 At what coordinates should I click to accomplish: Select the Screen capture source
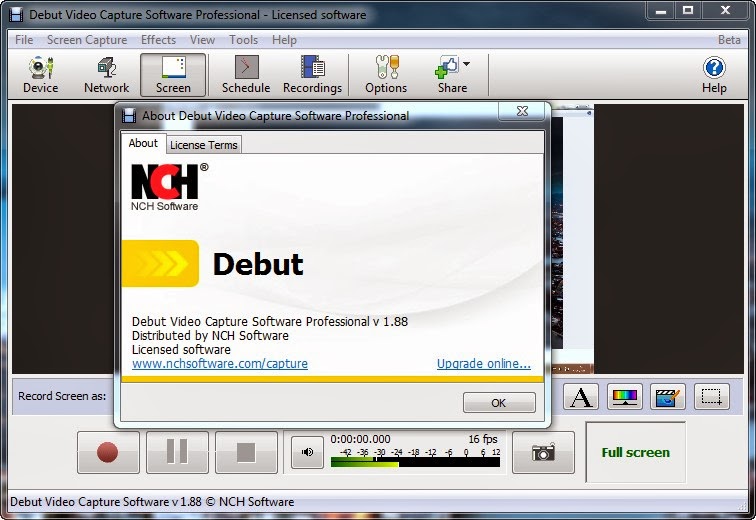(x=173, y=75)
